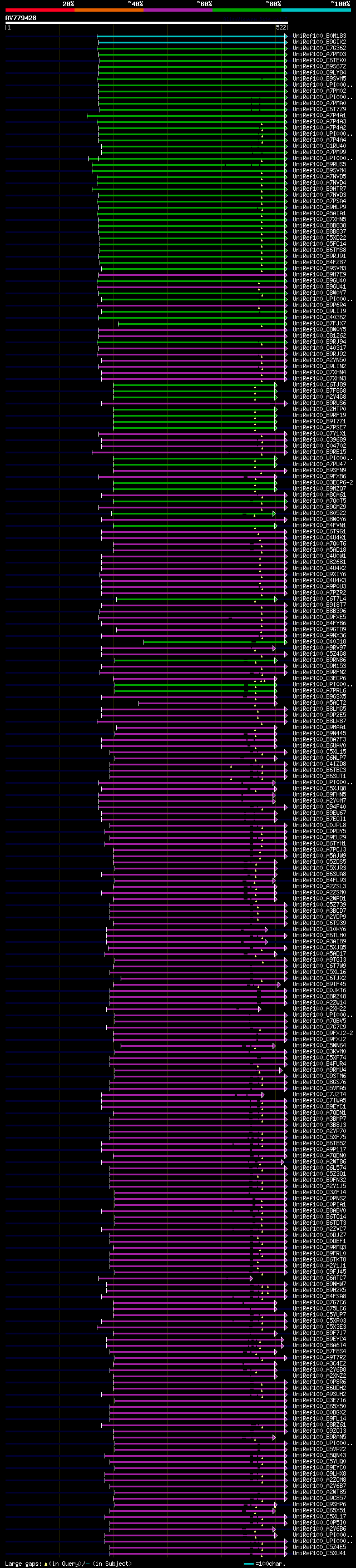The image size is (356, 1568).
Task: Open hit UniRef100_C6TEK0
Action: tap(319, 60)
